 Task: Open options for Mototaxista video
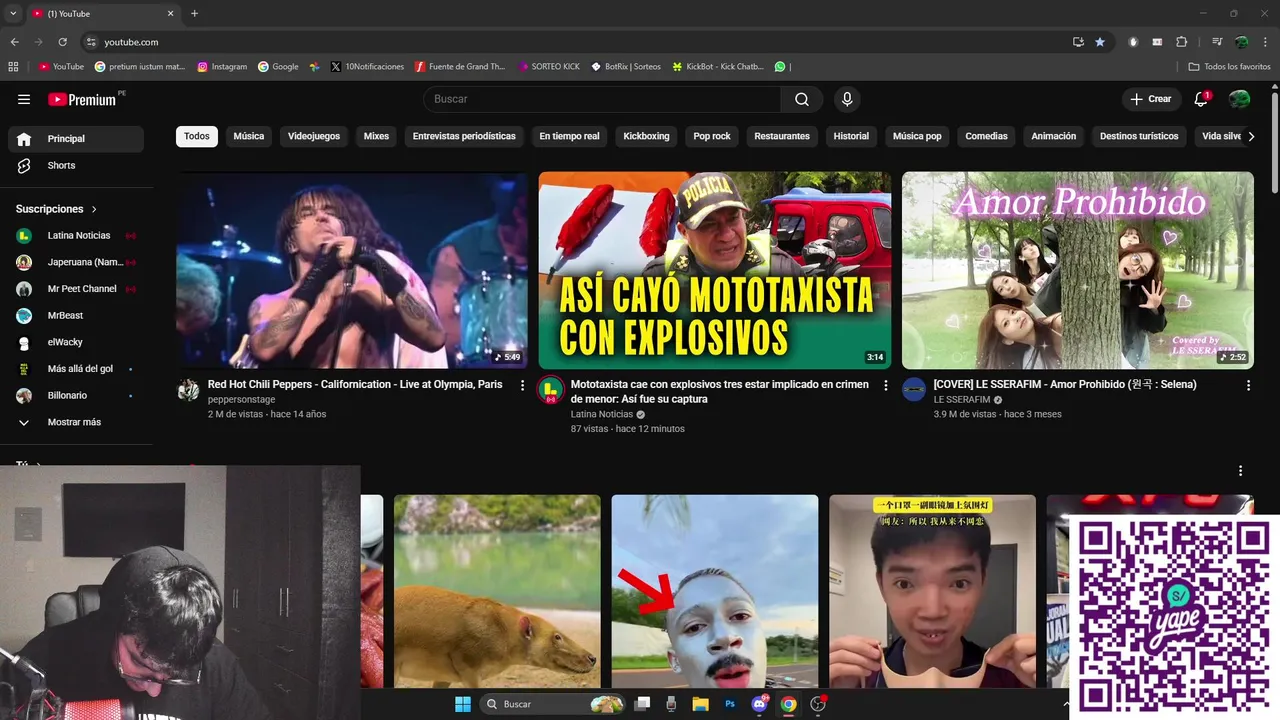coord(885,385)
